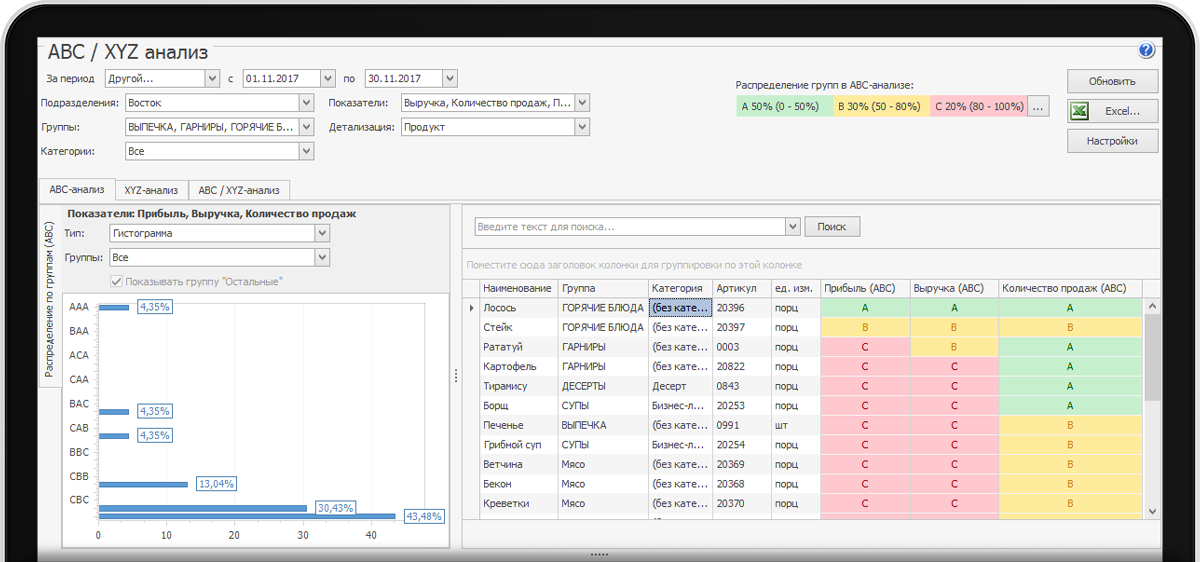Open the Детализация dropdown showing Продукт
1200x562 pixels.
tap(581, 127)
